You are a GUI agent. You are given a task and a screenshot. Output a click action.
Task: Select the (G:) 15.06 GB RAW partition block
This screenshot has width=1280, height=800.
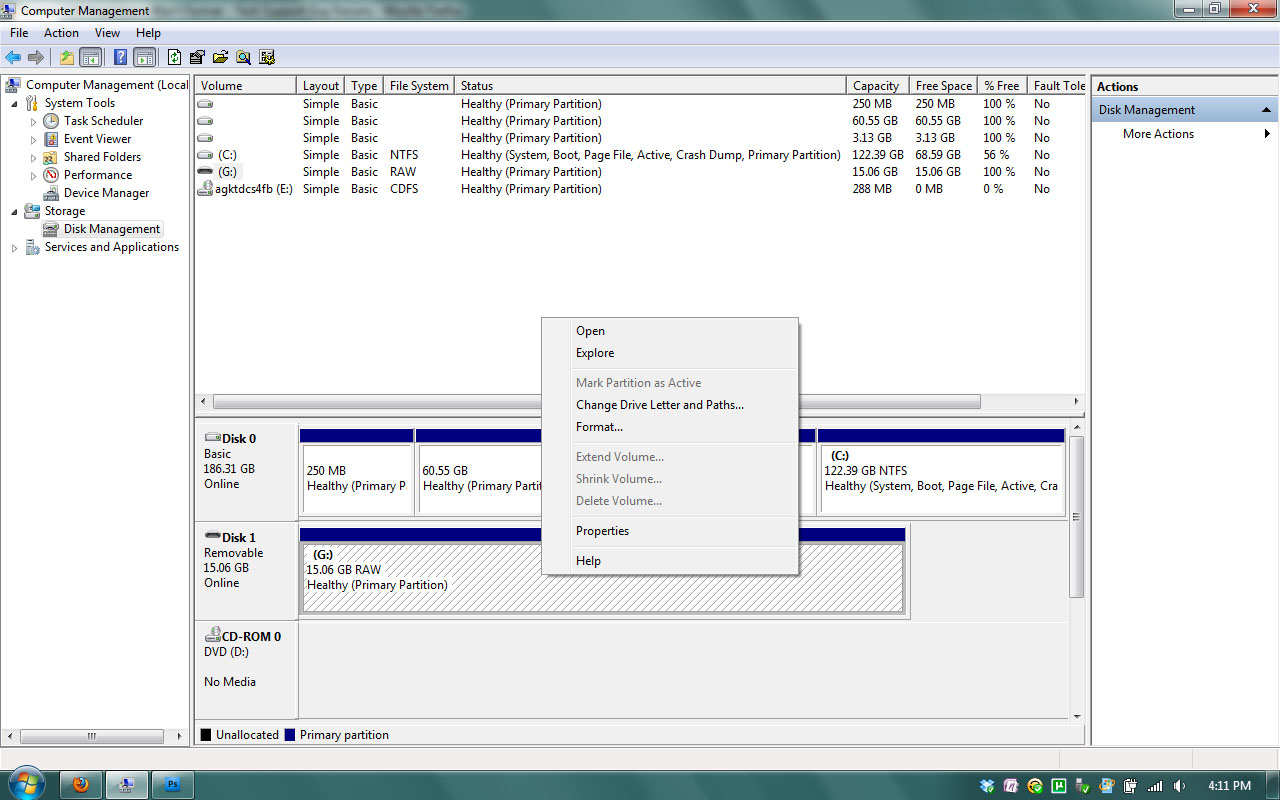coord(603,572)
